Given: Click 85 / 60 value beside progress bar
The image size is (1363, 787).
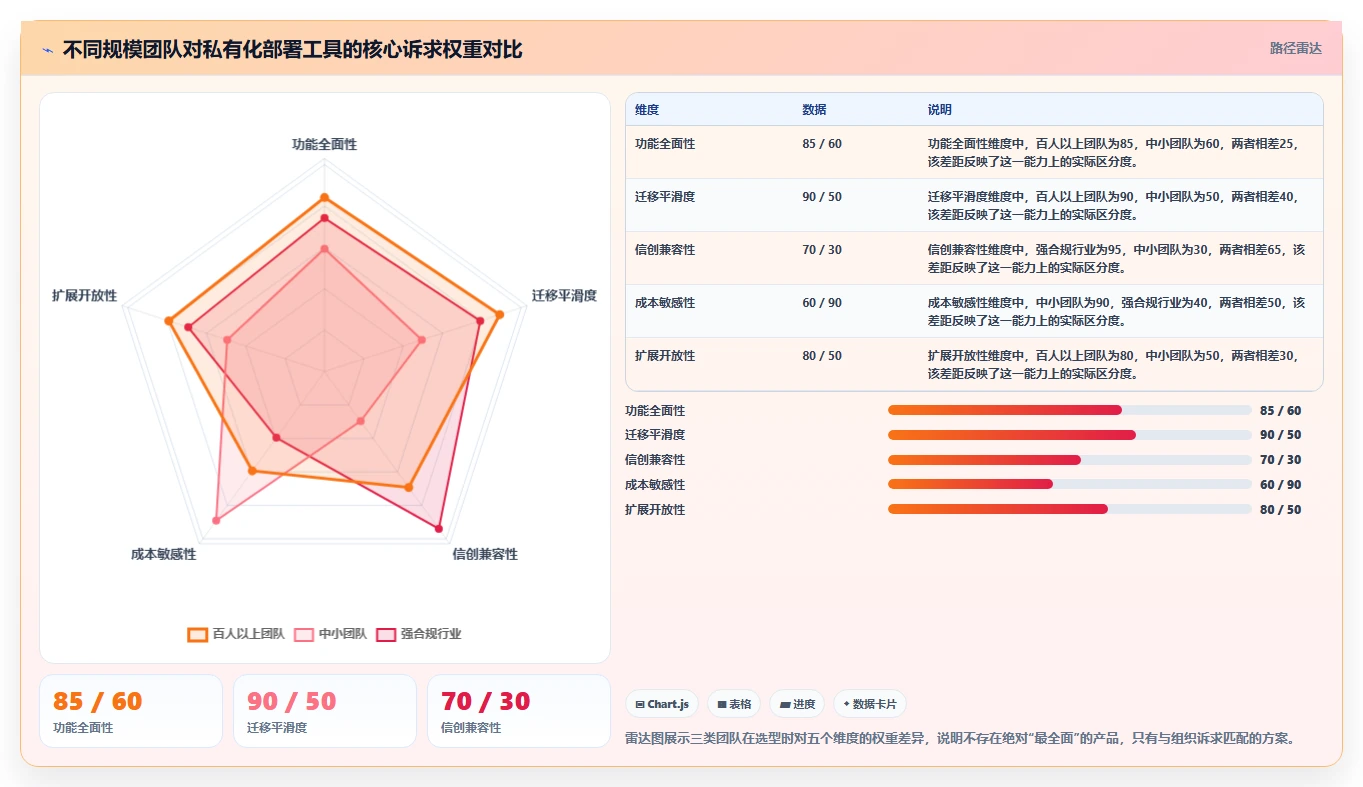Looking at the screenshot, I should point(1281,411).
